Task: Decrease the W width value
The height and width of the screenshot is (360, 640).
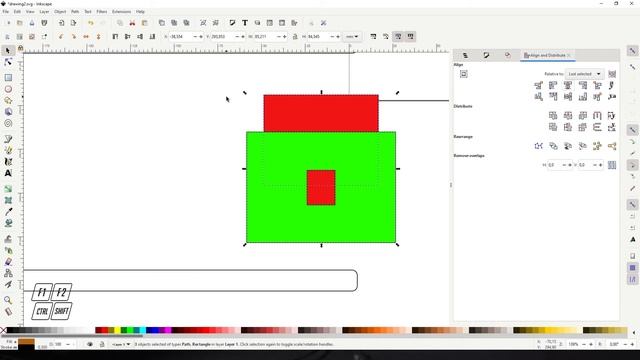Action: (x=279, y=37)
